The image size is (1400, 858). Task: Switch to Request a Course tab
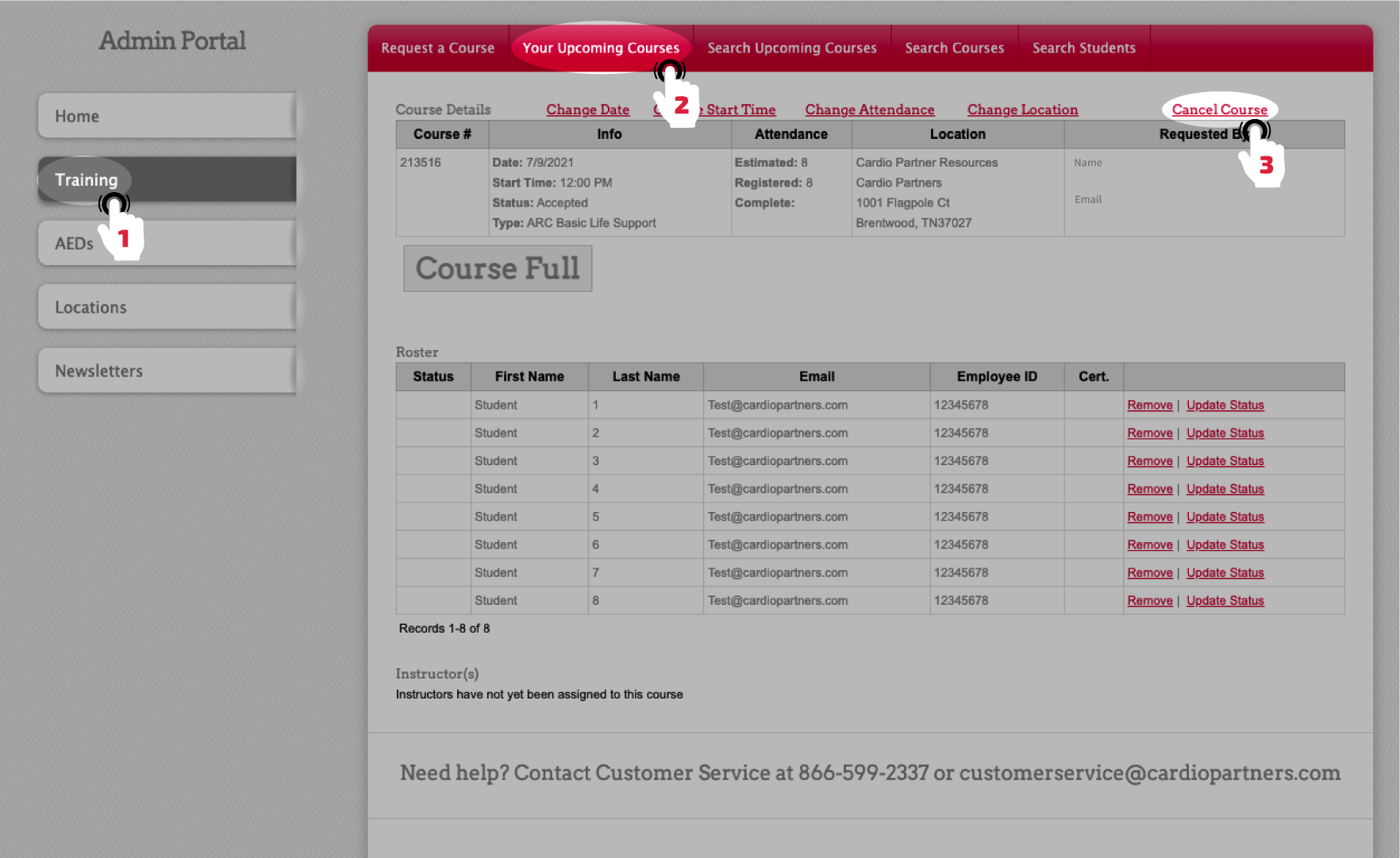point(437,48)
